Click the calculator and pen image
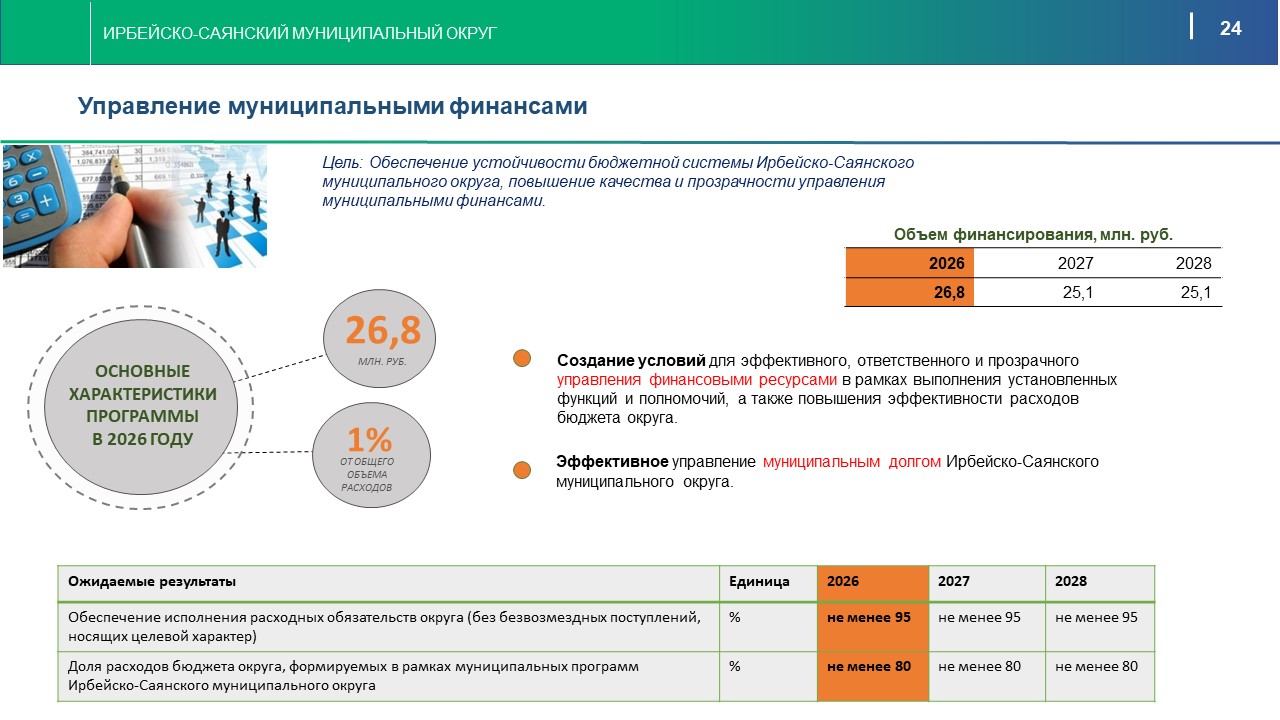1280x720 pixels. point(134,205)
